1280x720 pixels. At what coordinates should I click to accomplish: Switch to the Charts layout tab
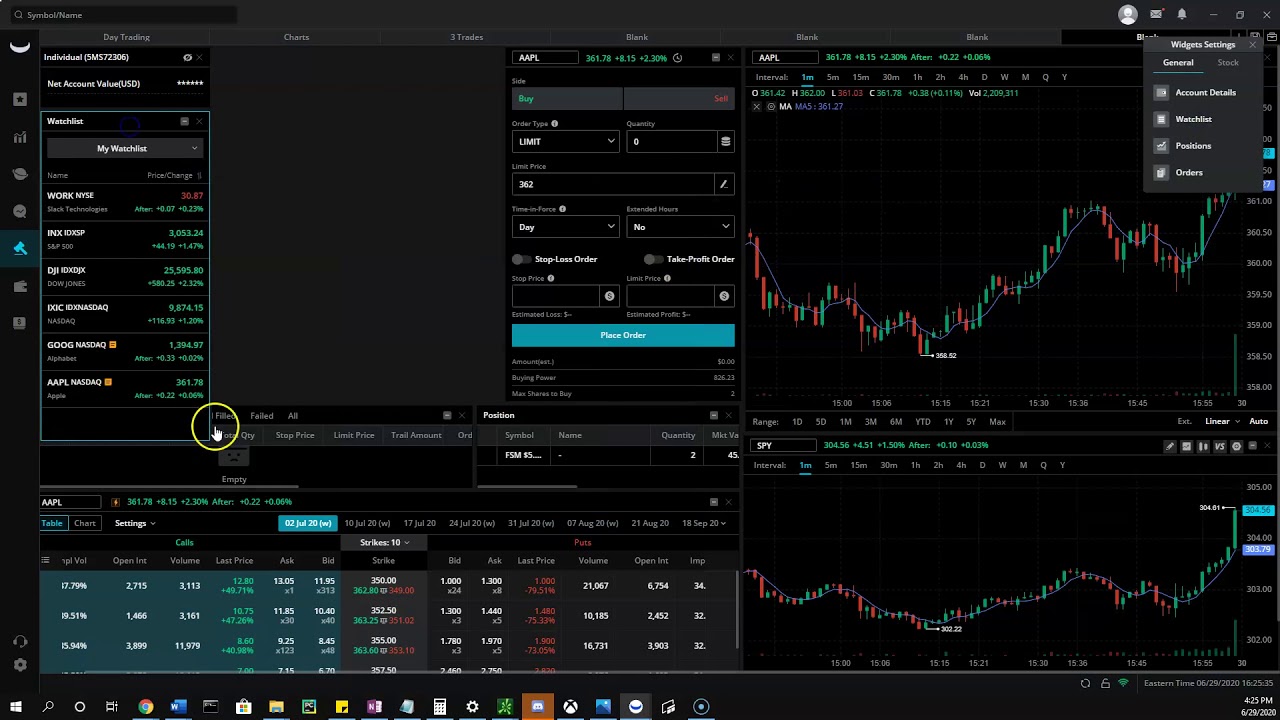click(x=296, y=37)
